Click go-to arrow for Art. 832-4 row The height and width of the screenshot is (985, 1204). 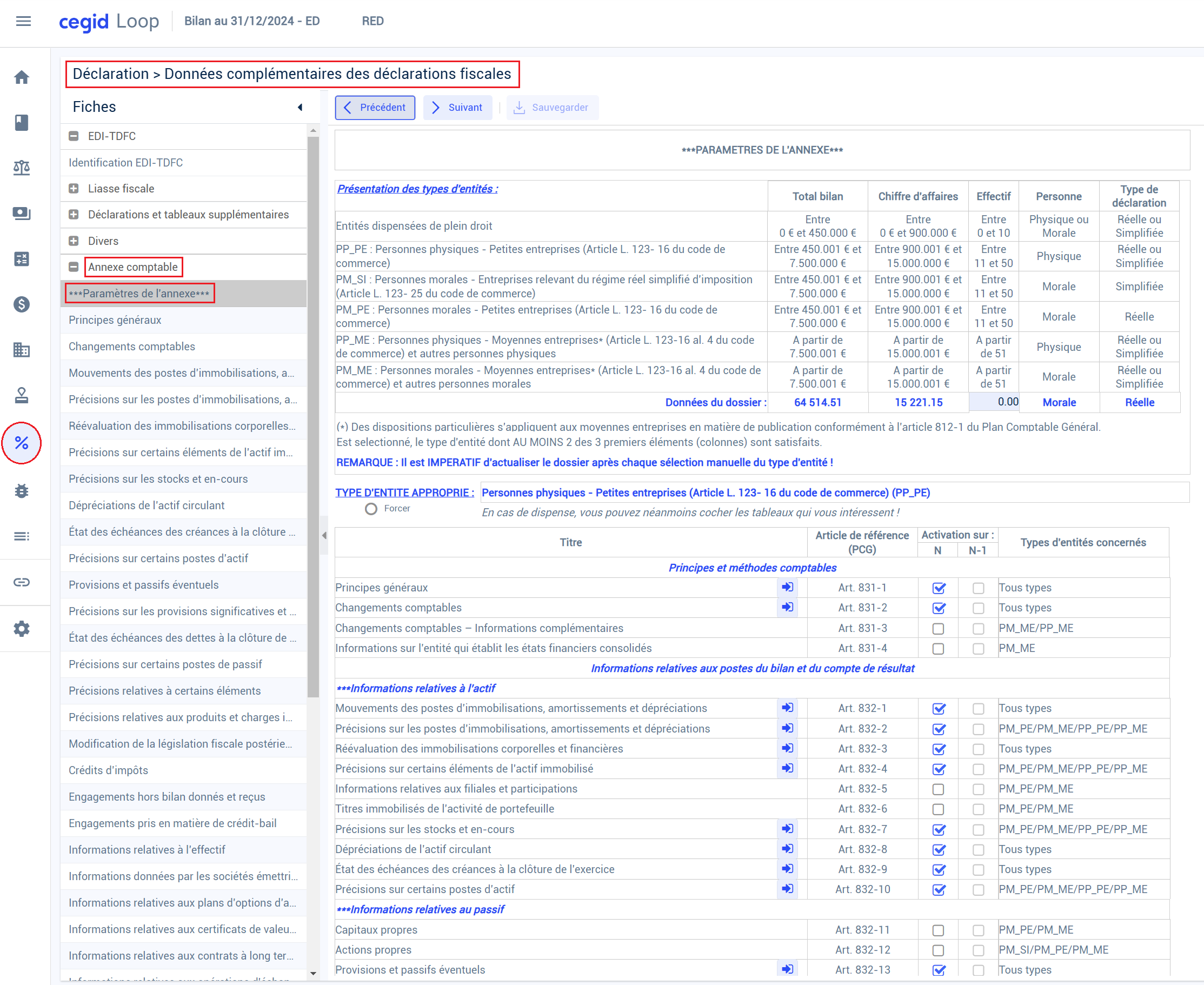[788, 768]
